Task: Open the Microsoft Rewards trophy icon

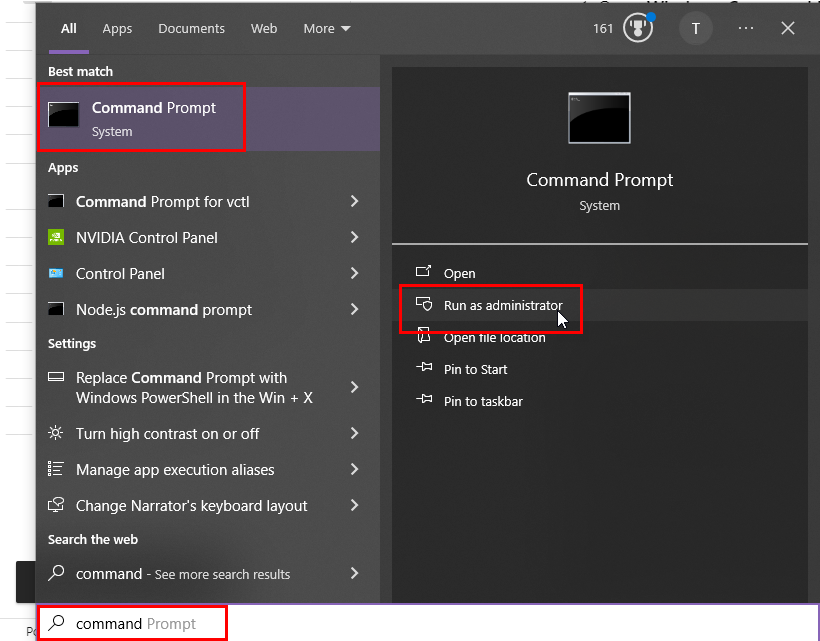Action: 637,28
